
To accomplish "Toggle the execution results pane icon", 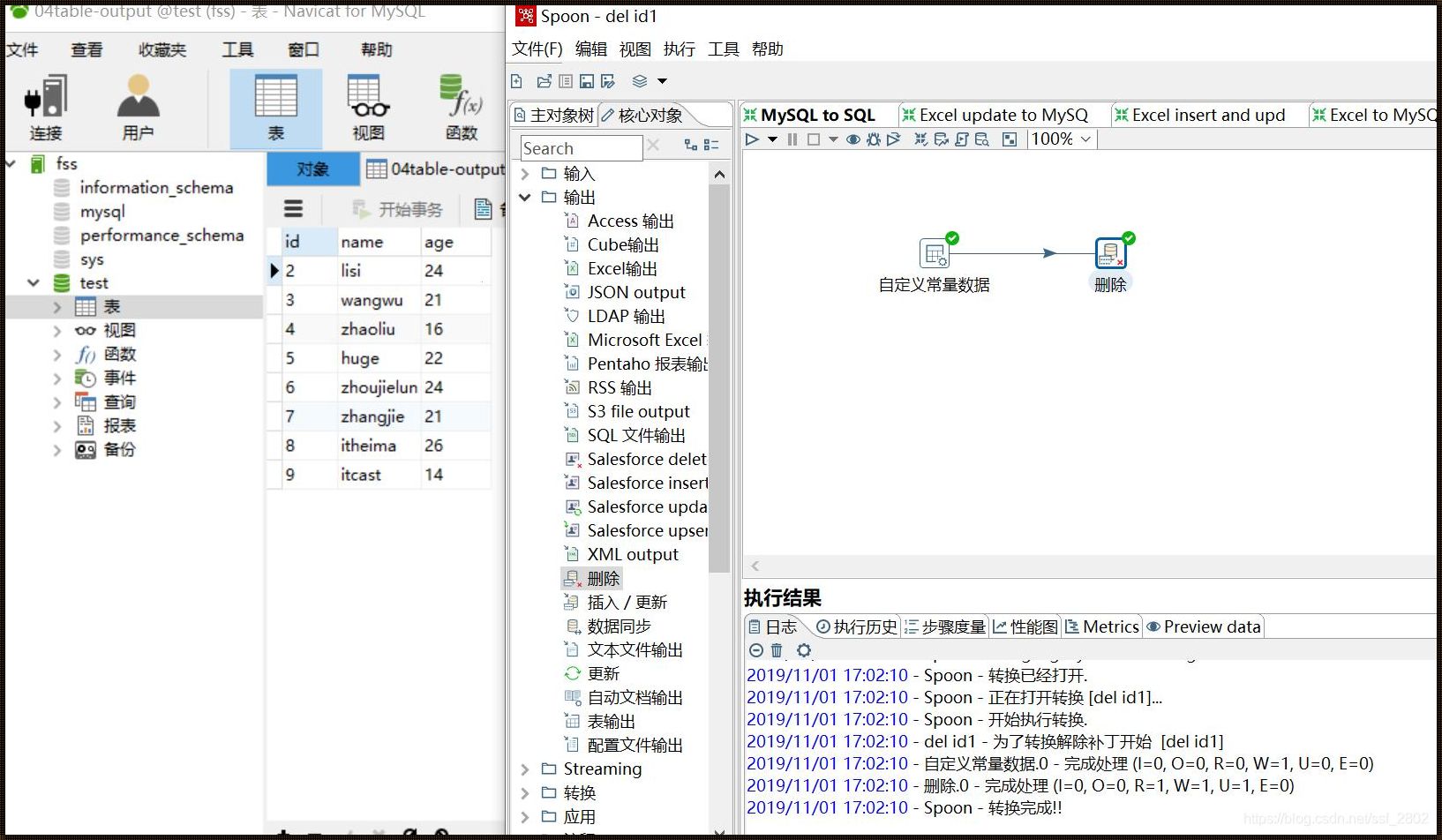I will coord(1010,139).
